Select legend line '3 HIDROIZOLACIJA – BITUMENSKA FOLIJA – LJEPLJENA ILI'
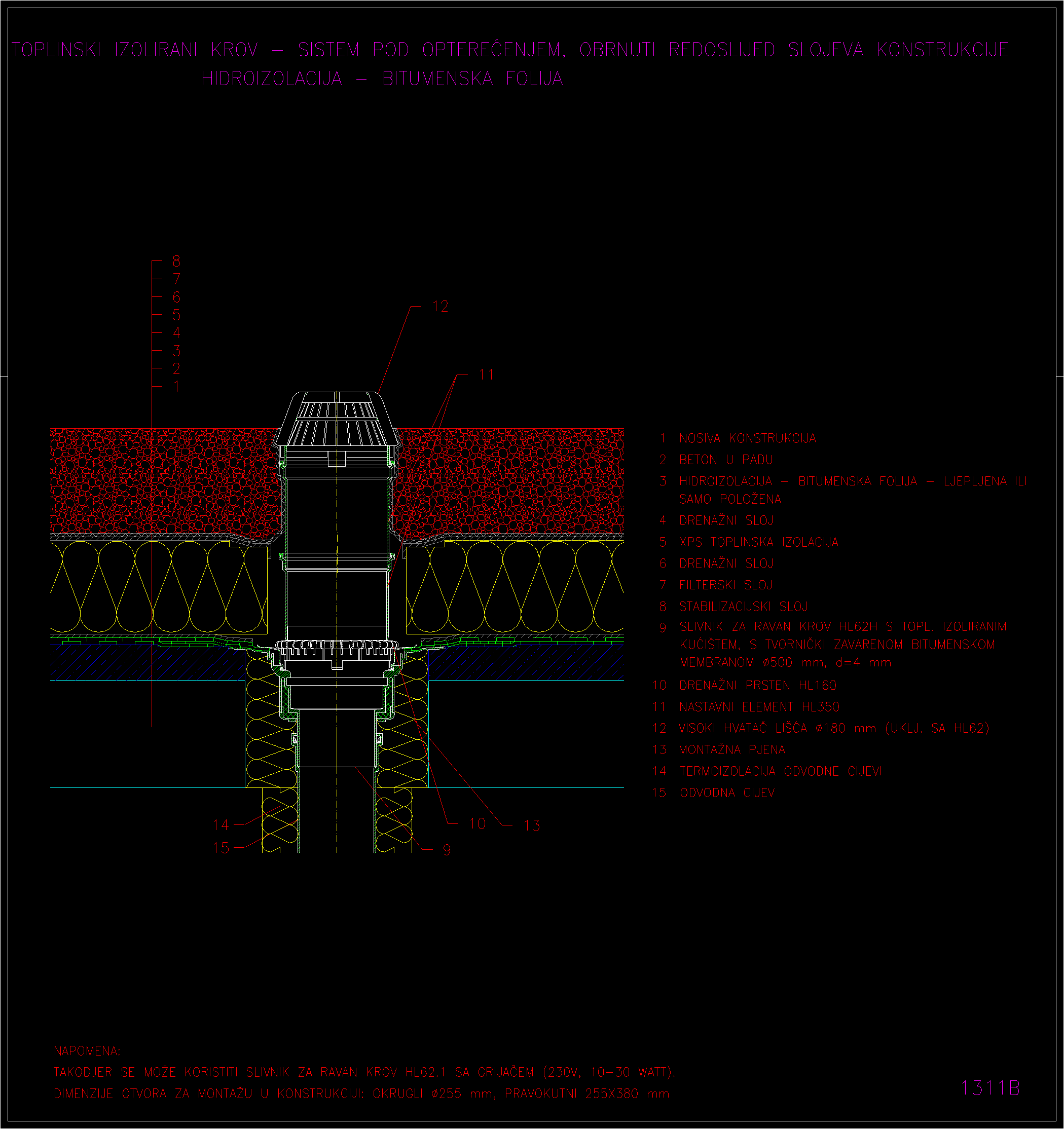Screen dimensions: 1064x1129 [843, 481]
